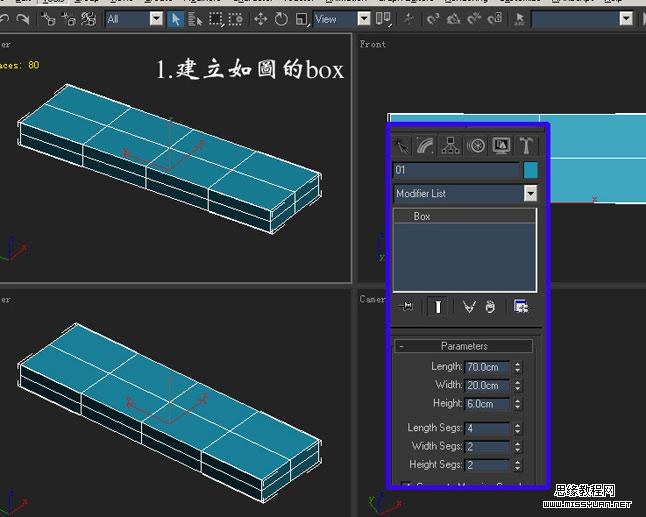This screenshot has width=646, height=517.
Task: Click the Width Segs spinner arrows
Action: 517,447
